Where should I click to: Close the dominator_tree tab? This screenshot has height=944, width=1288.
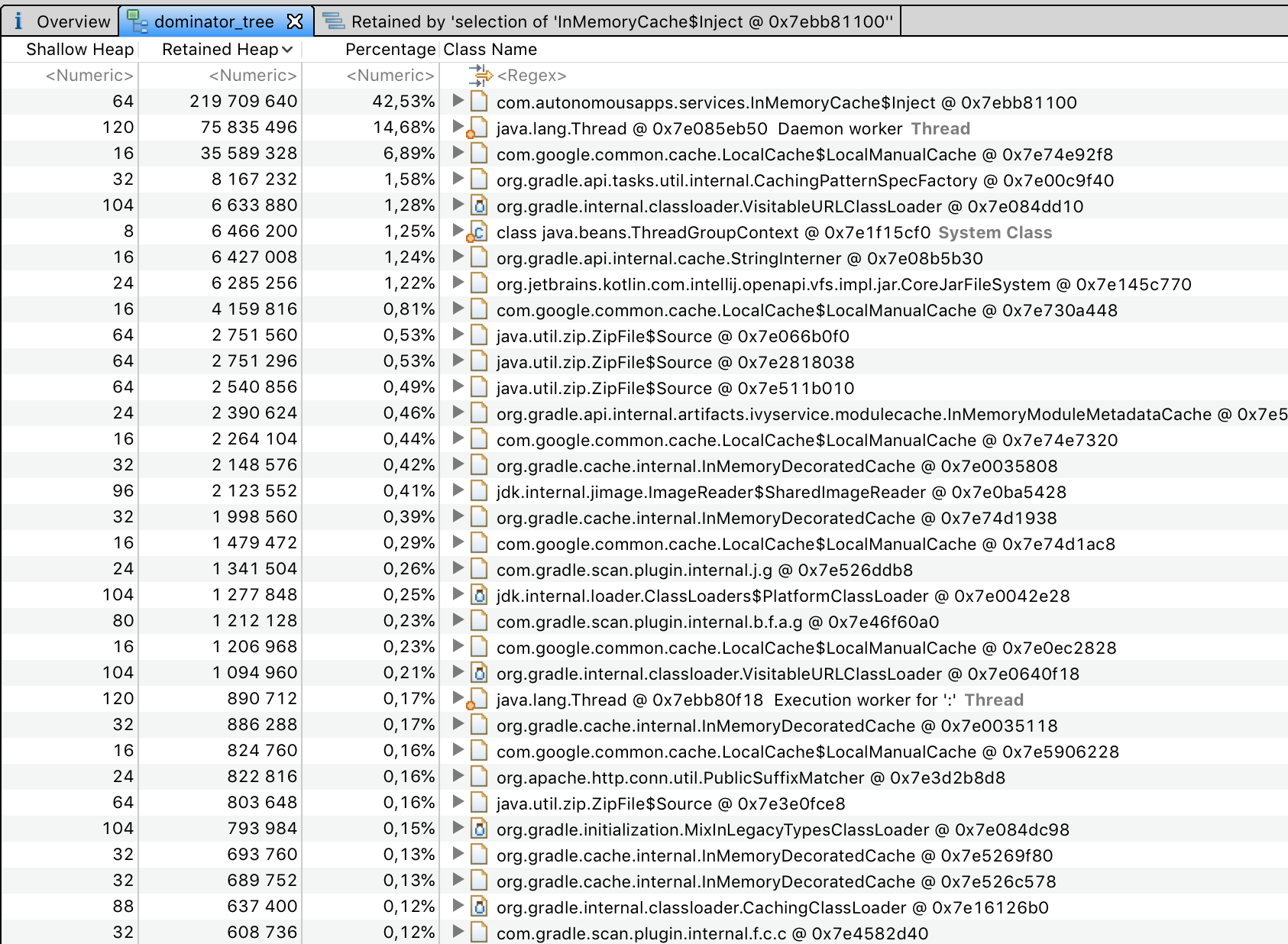click(296, 21)
